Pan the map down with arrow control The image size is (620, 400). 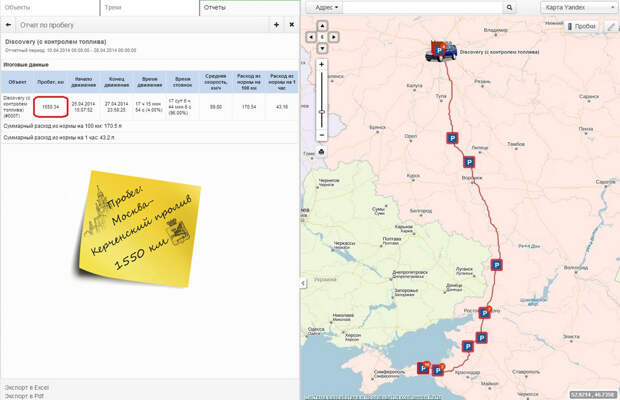click(322, 48)
